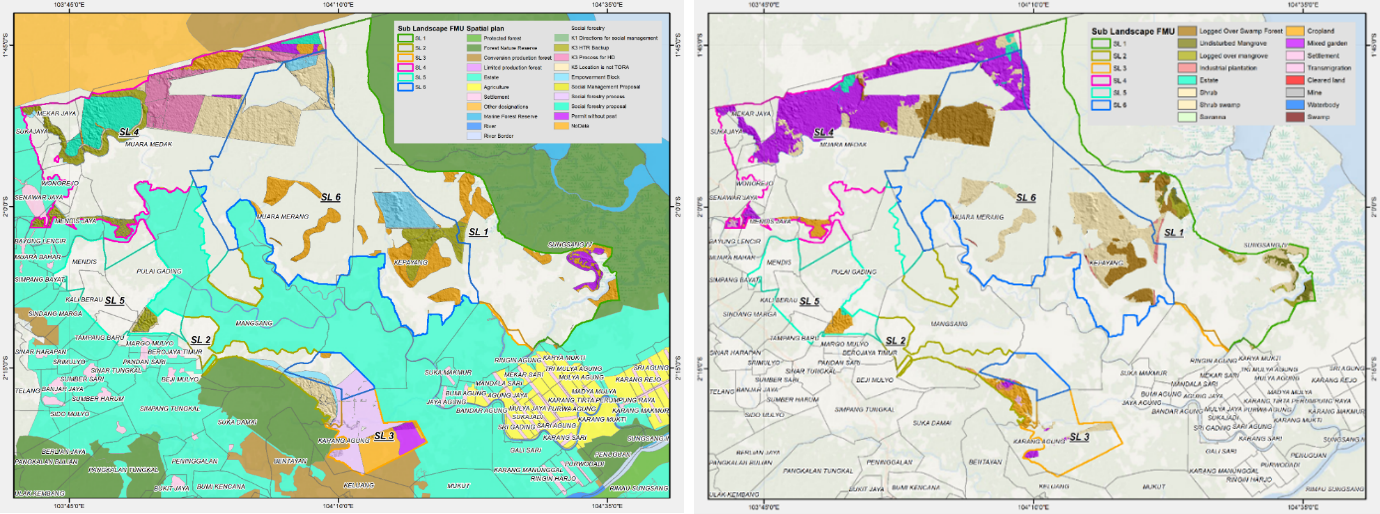Click the Cropland legend swatch

pyautogui.click(x=1295, y=31)
